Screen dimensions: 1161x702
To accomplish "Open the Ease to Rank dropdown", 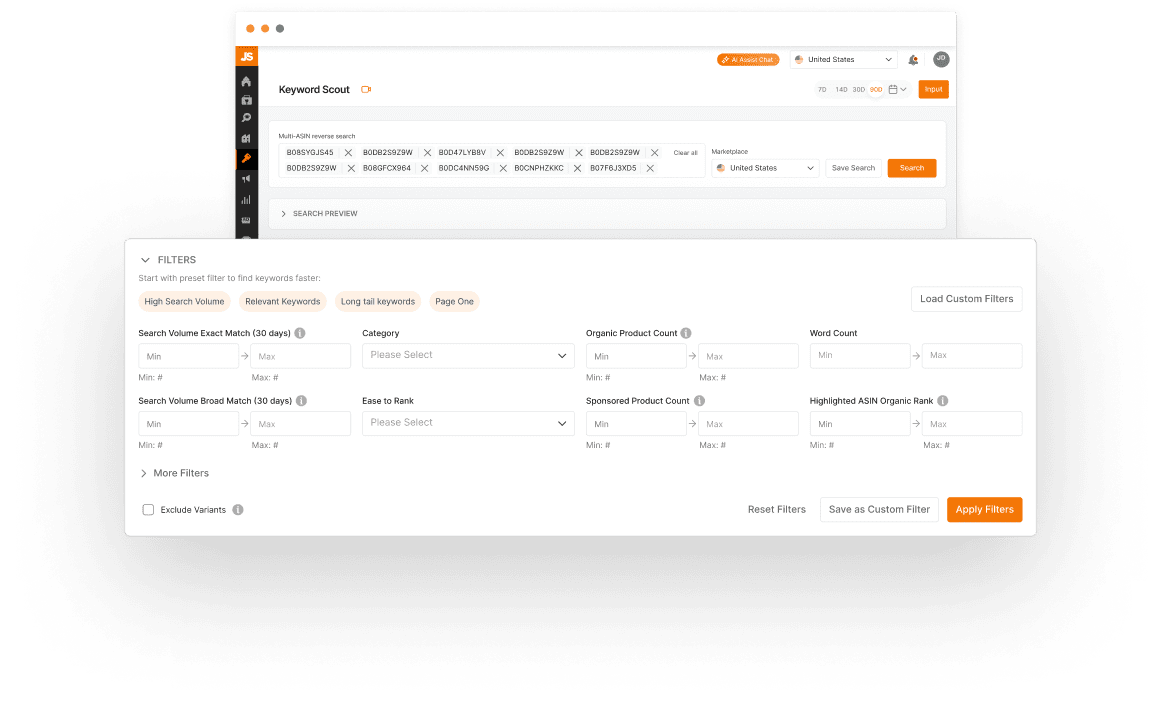I will click(468, 423).
